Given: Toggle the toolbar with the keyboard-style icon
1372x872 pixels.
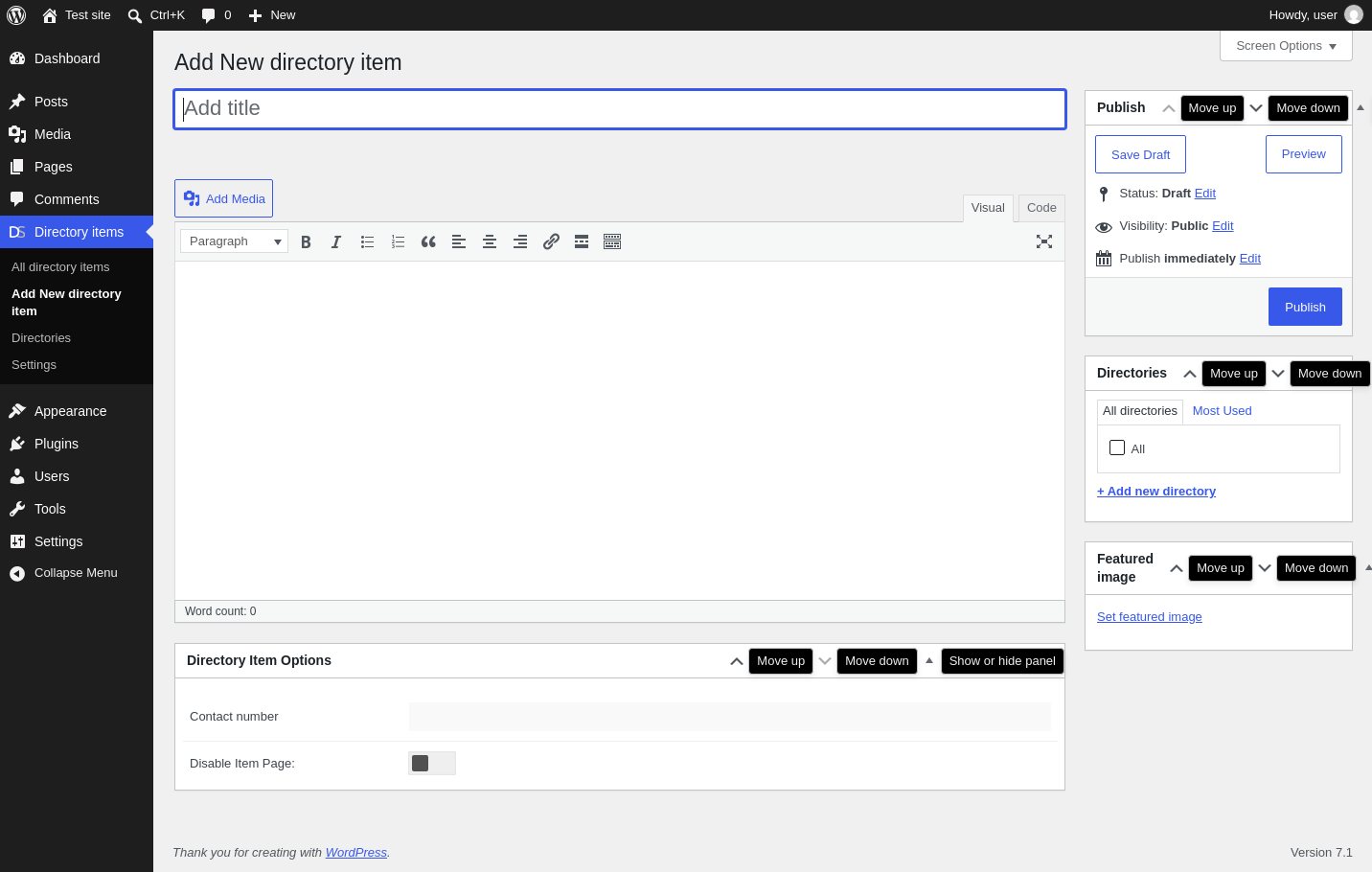Looking at the screenshot, I should [612, 241].
